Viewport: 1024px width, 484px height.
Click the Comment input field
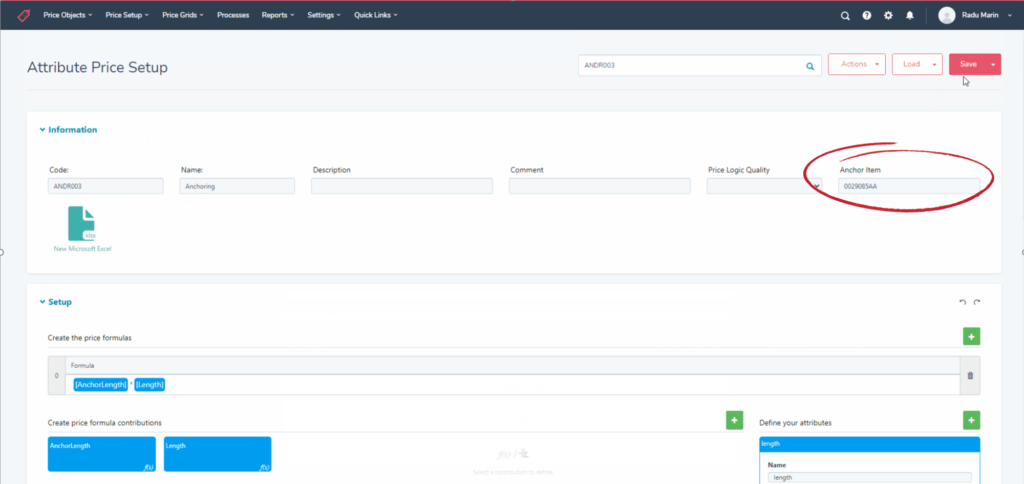coord(600,186)
